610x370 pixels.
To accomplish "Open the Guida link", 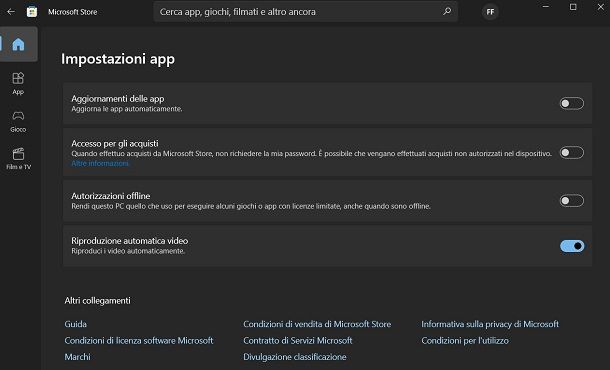I will [75, 324].
